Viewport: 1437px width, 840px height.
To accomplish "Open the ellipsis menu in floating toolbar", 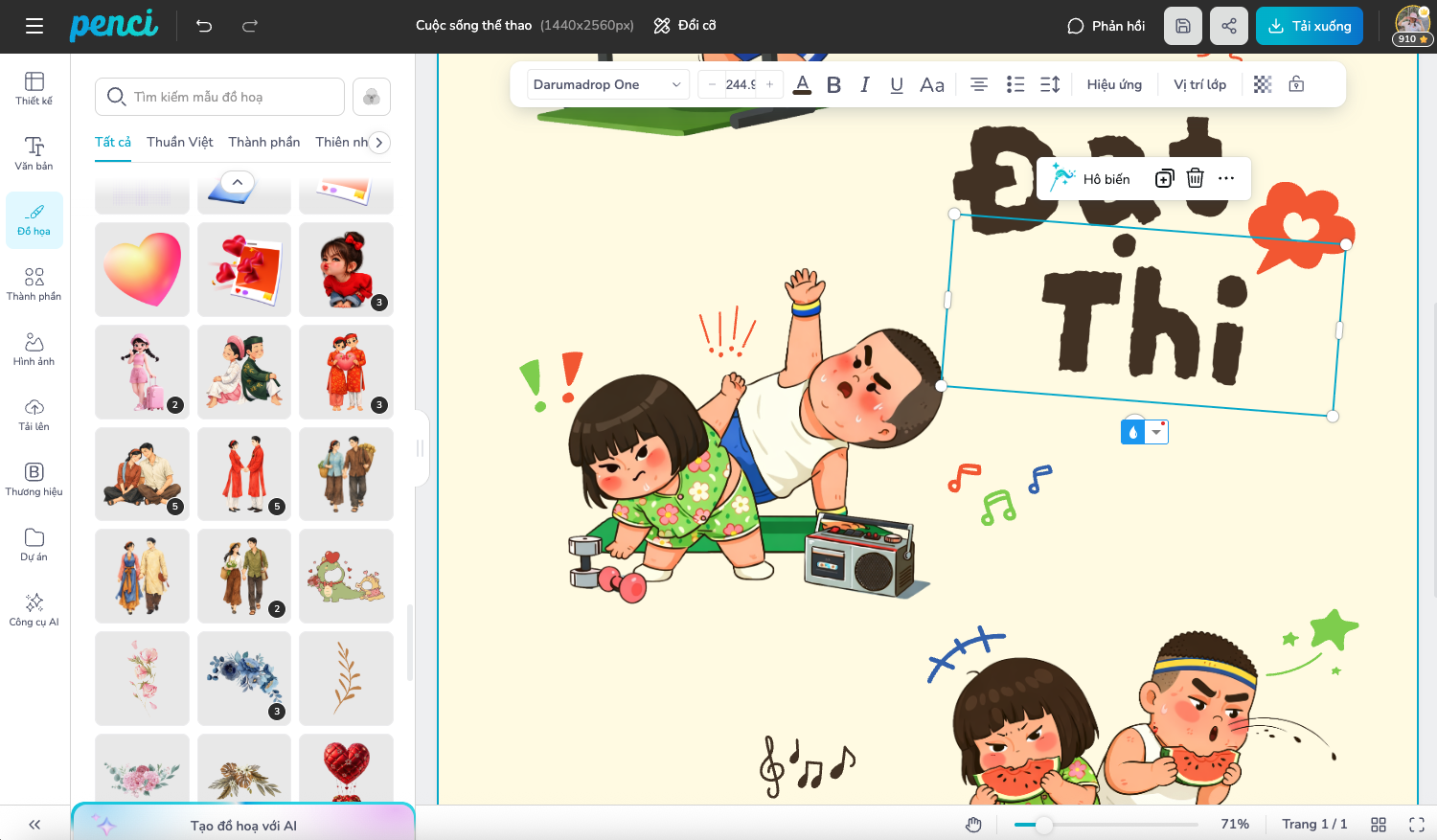I will 1227,178.
